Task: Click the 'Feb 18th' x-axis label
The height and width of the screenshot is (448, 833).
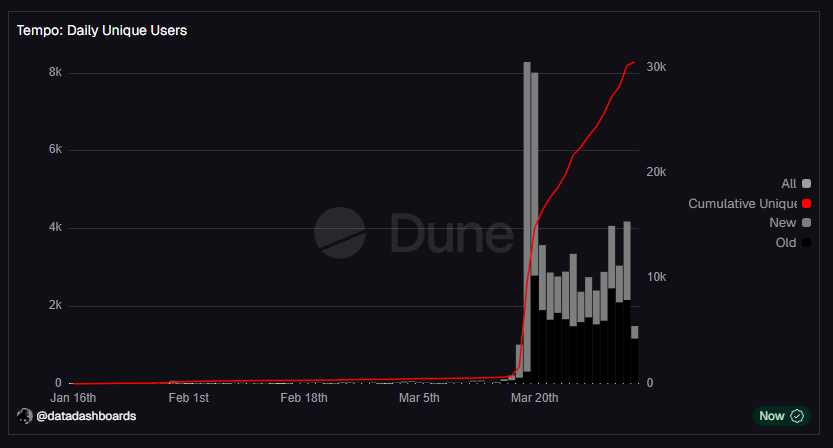Action: [x=304, y=398]
